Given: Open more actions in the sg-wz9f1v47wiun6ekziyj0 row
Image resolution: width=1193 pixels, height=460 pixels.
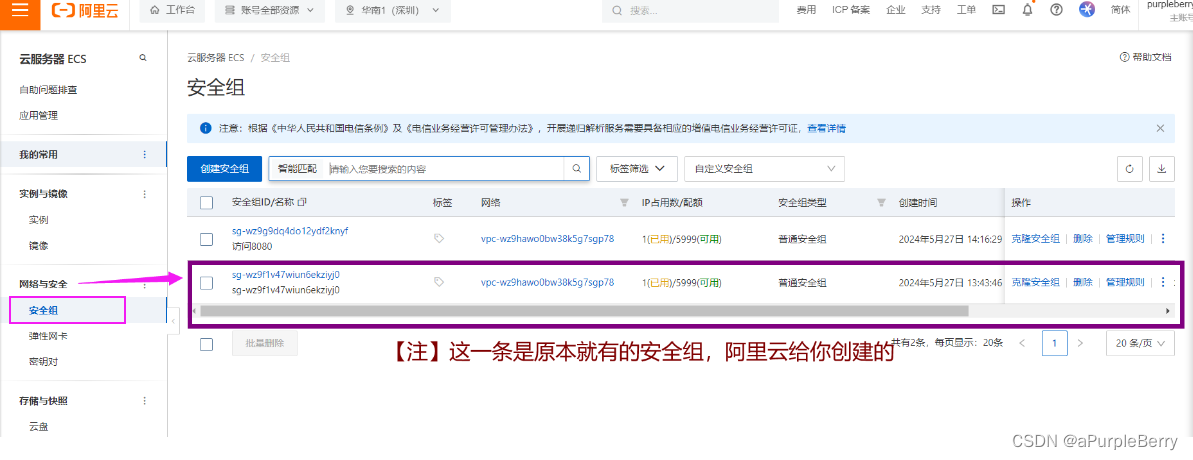Looking at the screenshot, I should (1162, 282).
